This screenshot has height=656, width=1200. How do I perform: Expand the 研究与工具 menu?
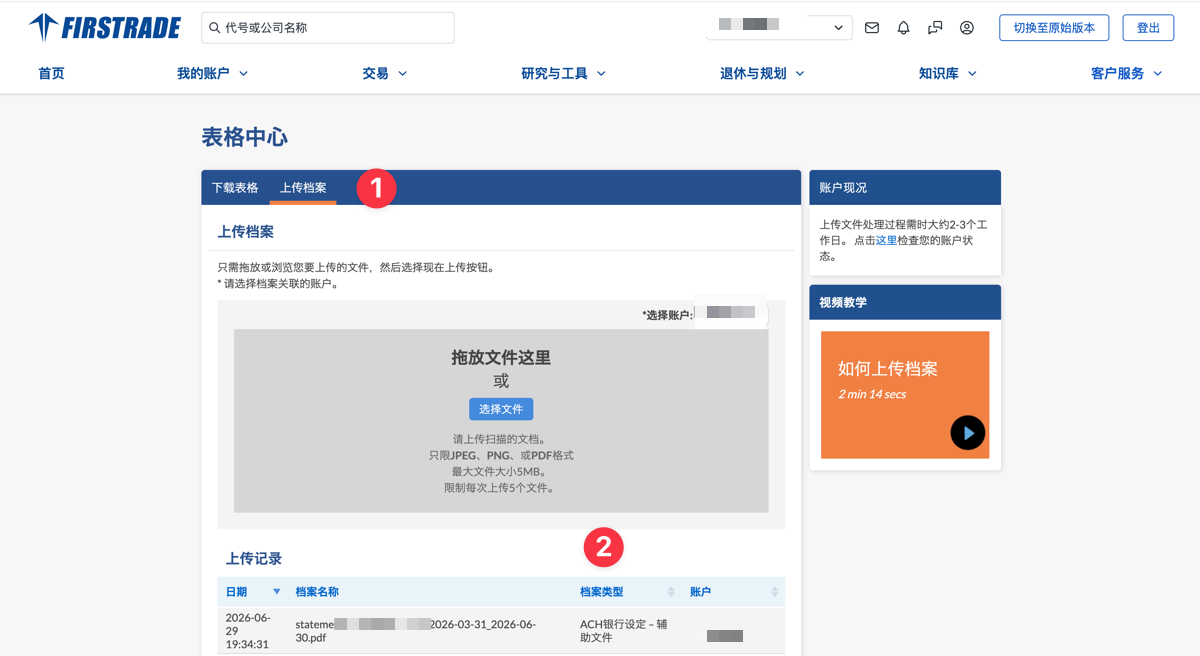click(563, 73)
